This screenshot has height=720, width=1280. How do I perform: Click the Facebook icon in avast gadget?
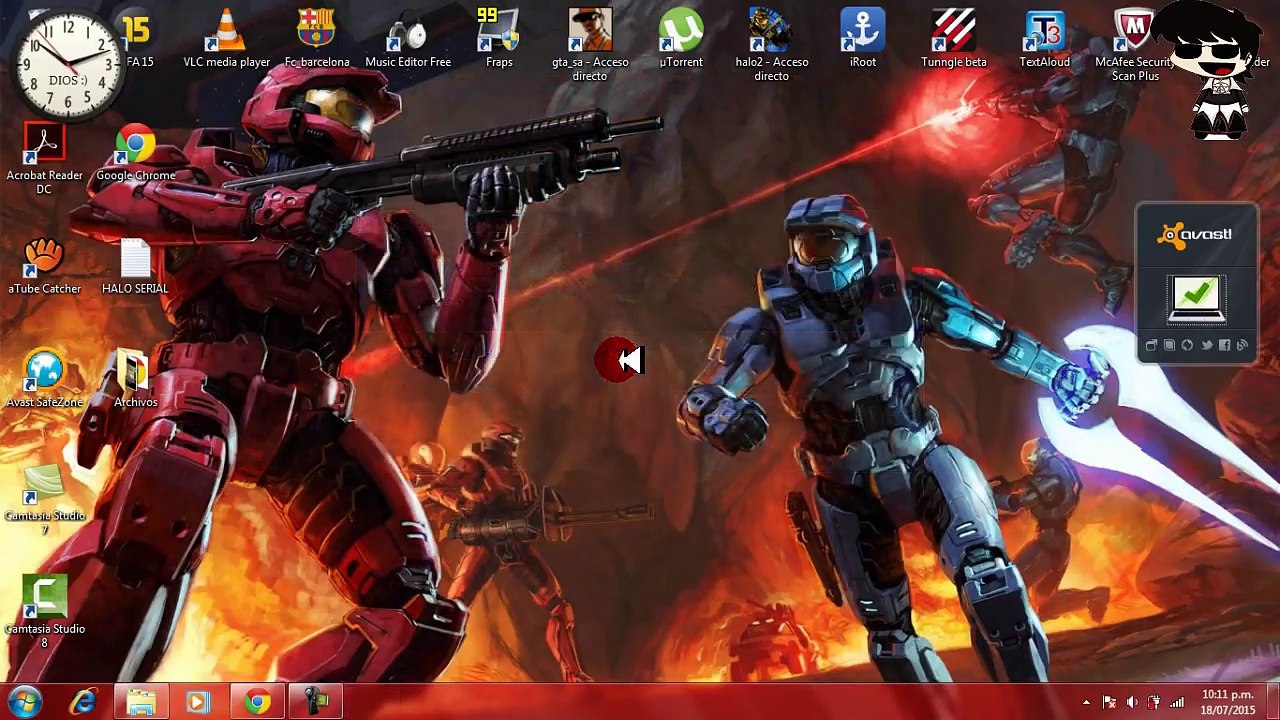tap(1224, 345)
